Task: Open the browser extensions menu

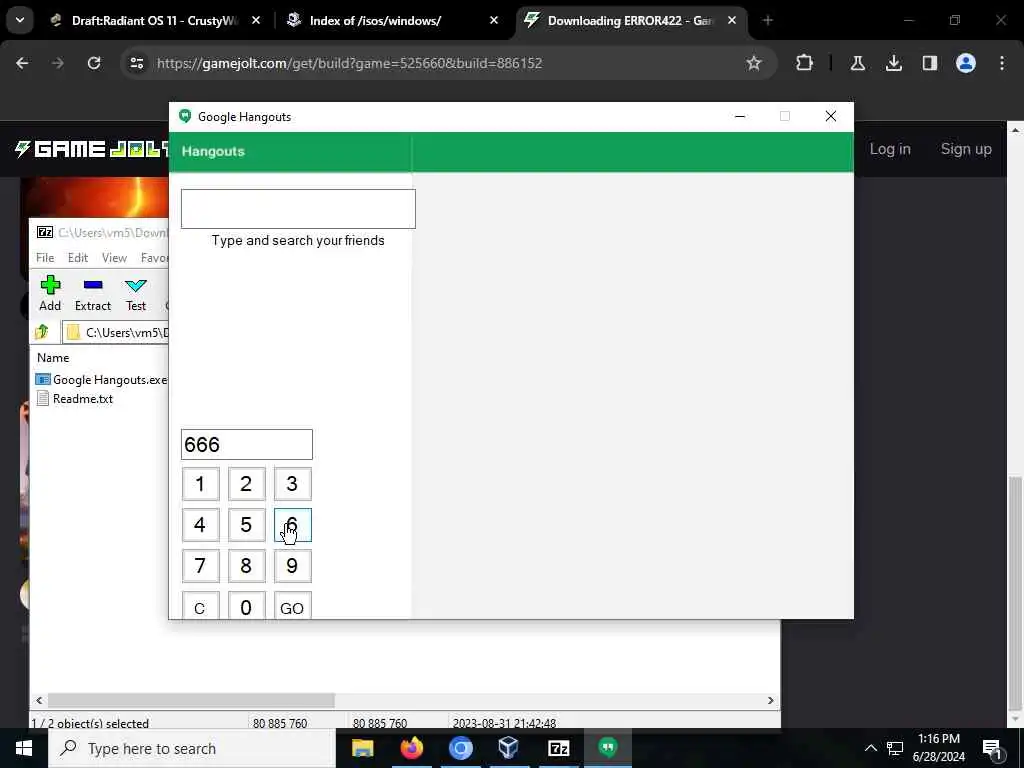Action: (805, 63)
